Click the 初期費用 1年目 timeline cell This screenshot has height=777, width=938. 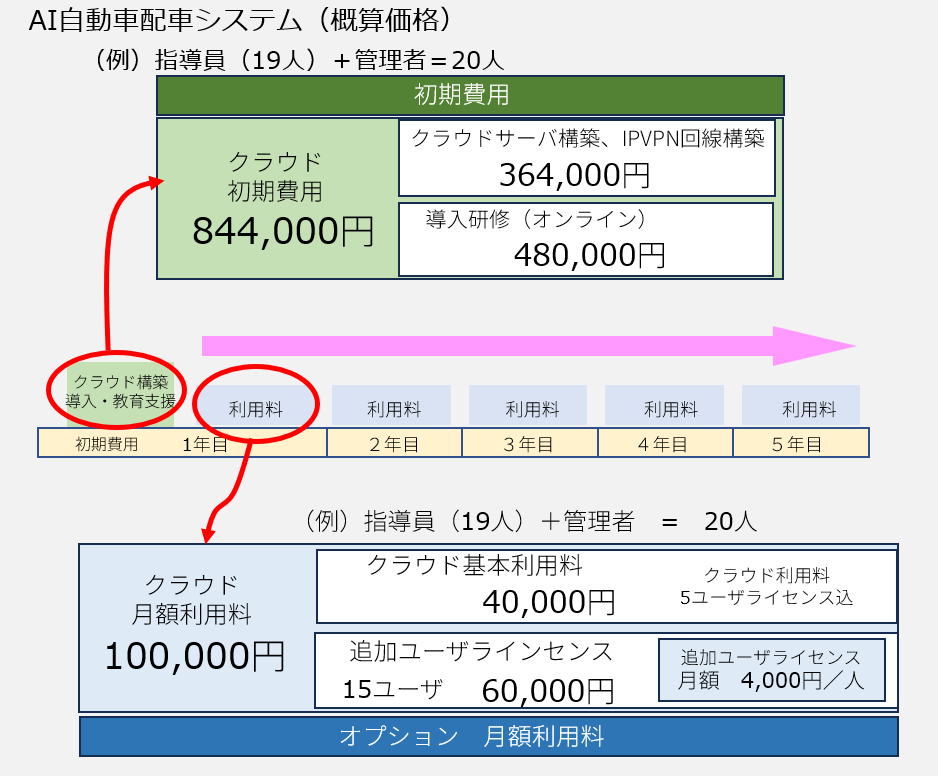pyautogui.click(x=182, y=443)
